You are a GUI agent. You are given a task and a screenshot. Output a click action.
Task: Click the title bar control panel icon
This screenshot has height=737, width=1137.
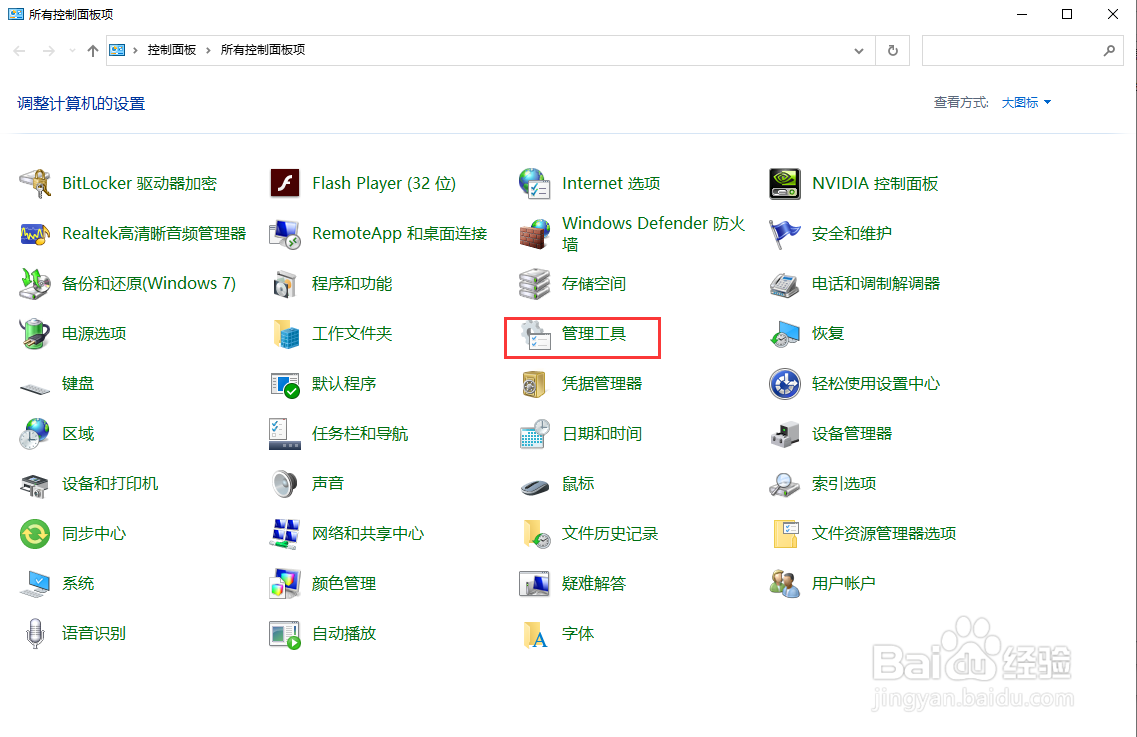[x=15, y=14]
